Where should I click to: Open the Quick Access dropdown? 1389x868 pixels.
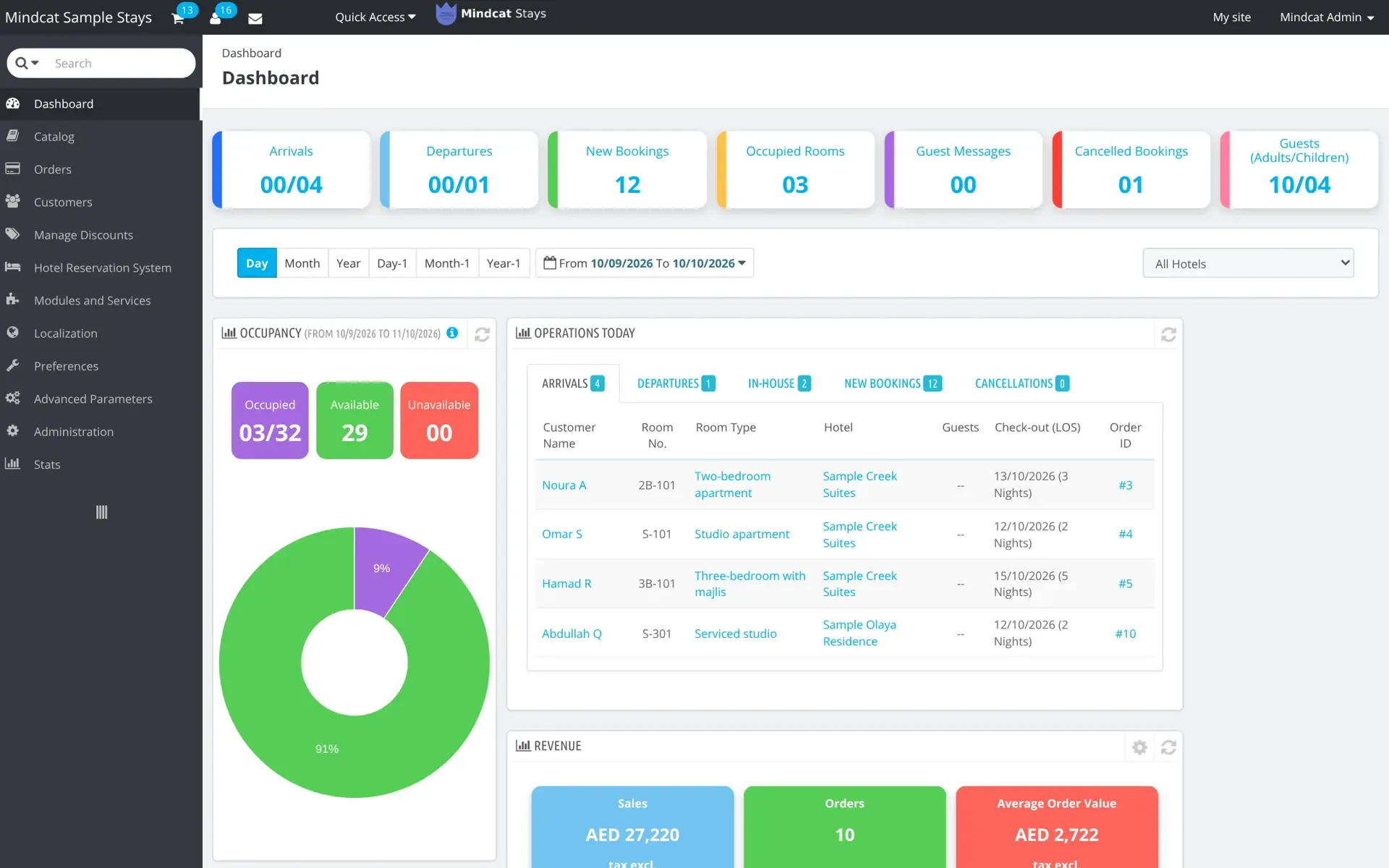375,17
